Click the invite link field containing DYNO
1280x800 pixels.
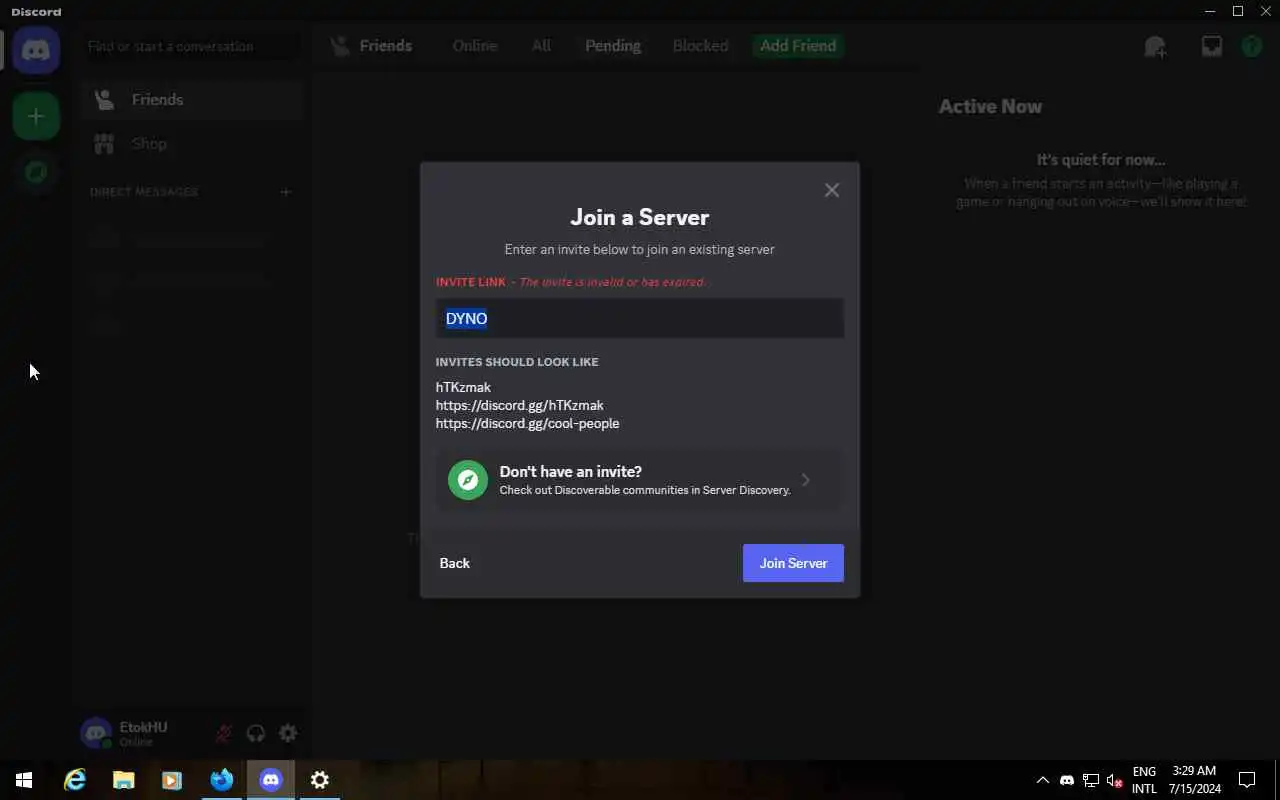(x=640, y=318)
